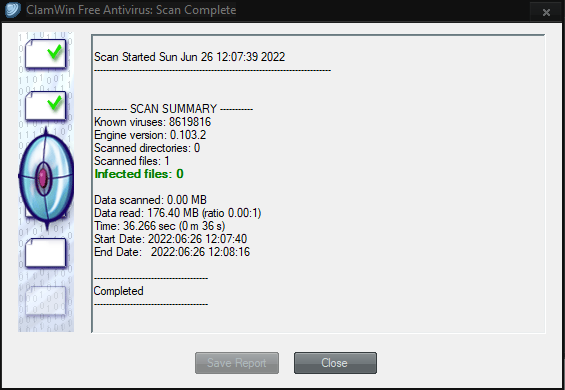
Task: Click the blank document icon below the scanner
Action: (45, 253)
